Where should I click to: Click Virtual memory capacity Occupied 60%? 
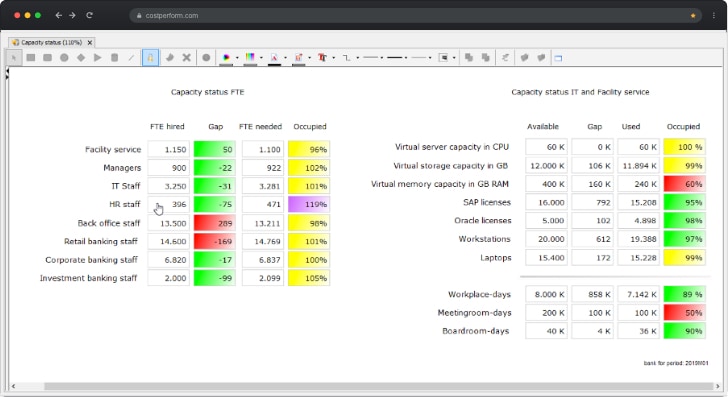pyautogui.click(x=685, y=184)
